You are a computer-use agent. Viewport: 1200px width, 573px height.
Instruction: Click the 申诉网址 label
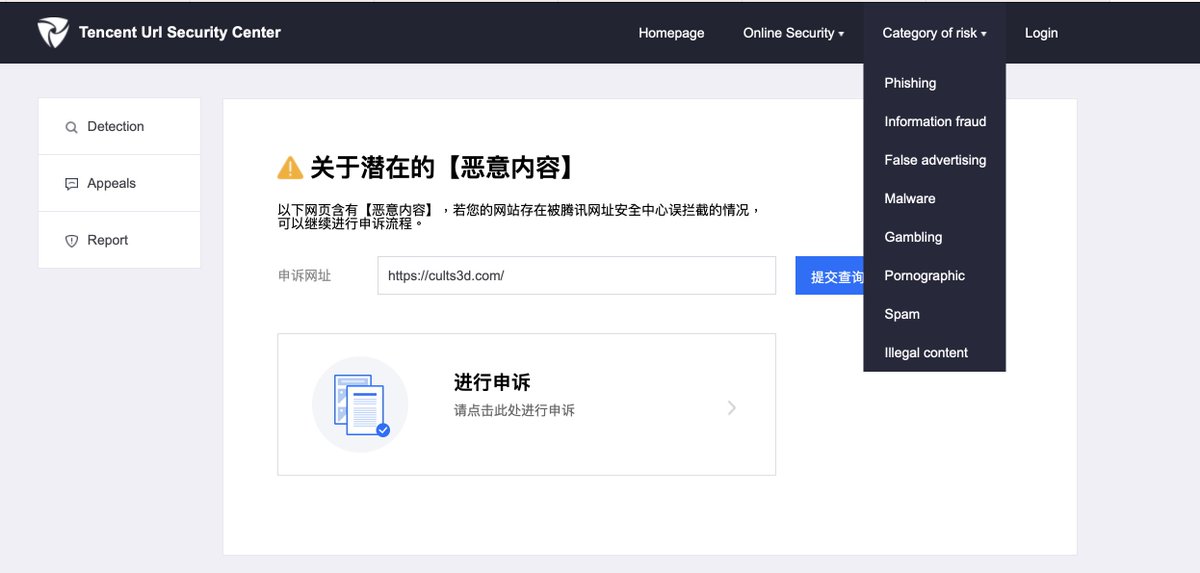click(x=304, y=276)
